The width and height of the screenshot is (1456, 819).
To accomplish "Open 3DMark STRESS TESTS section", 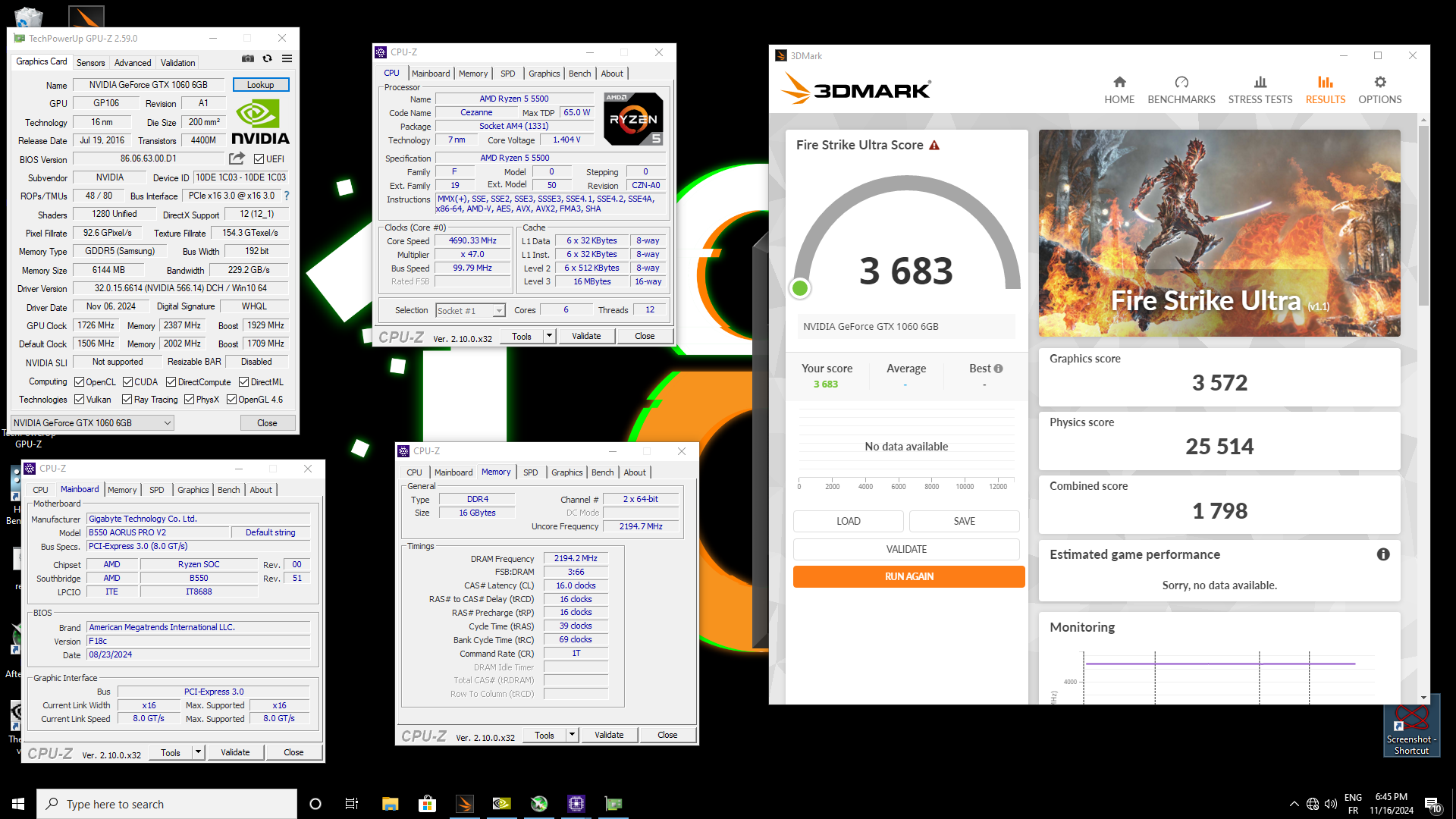I will (x=1260, y=89).
